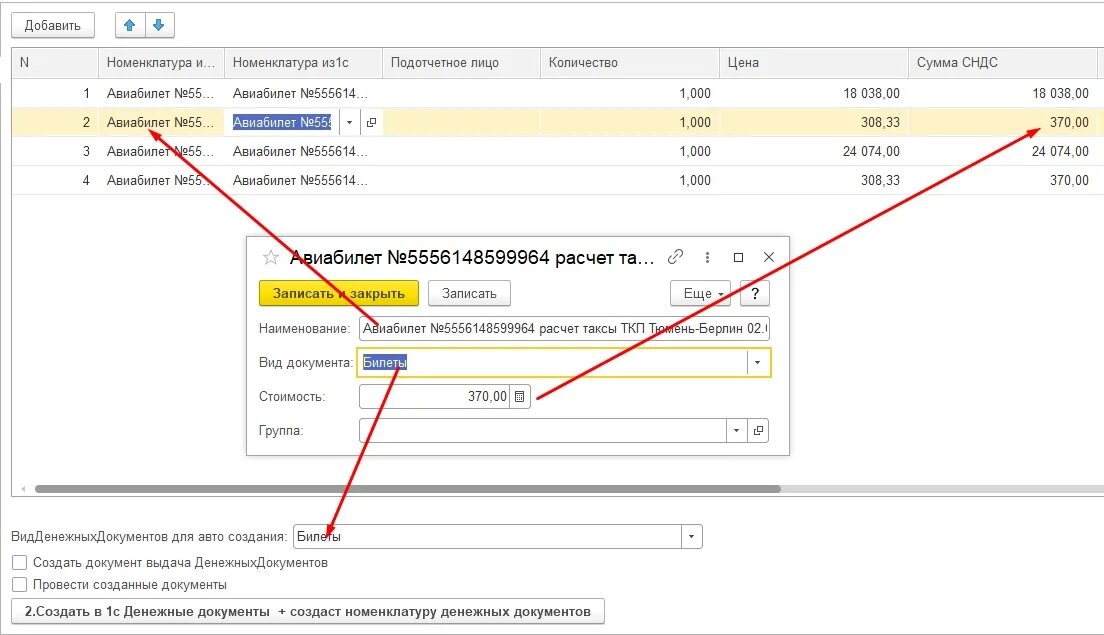Select row 3 sum cell 24 074,00
Viewport: 1104px width, 635px height.
(x=1003, y=151)
